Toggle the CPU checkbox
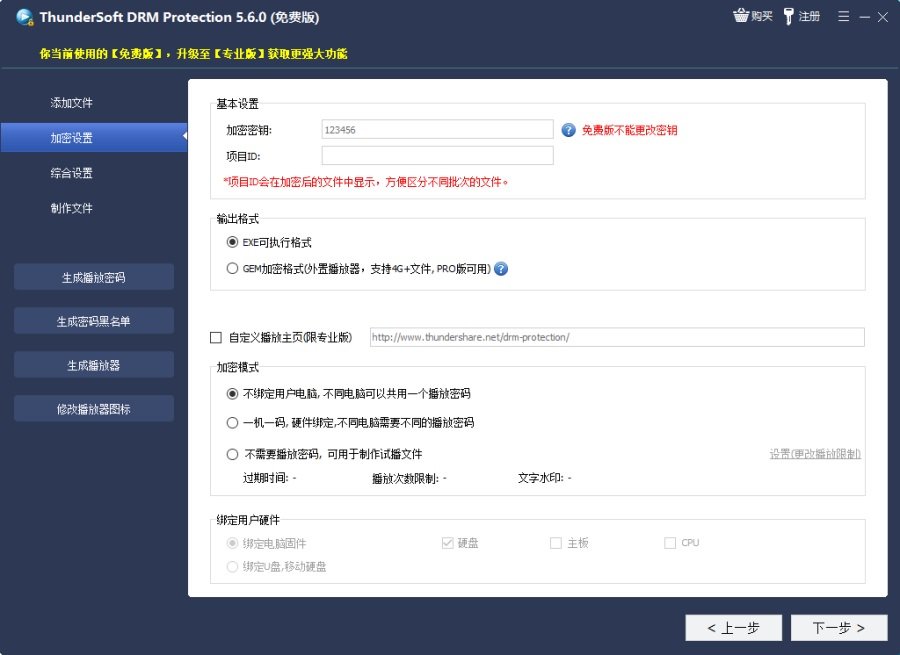Image resolution: width=900 pixels, height=655 pixels. [669, 543]
